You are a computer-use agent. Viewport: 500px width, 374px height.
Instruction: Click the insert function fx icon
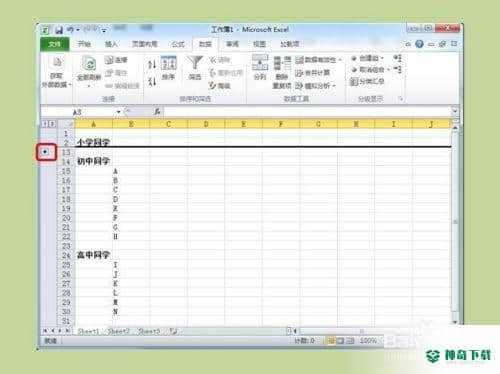click(x=157, y=112)
